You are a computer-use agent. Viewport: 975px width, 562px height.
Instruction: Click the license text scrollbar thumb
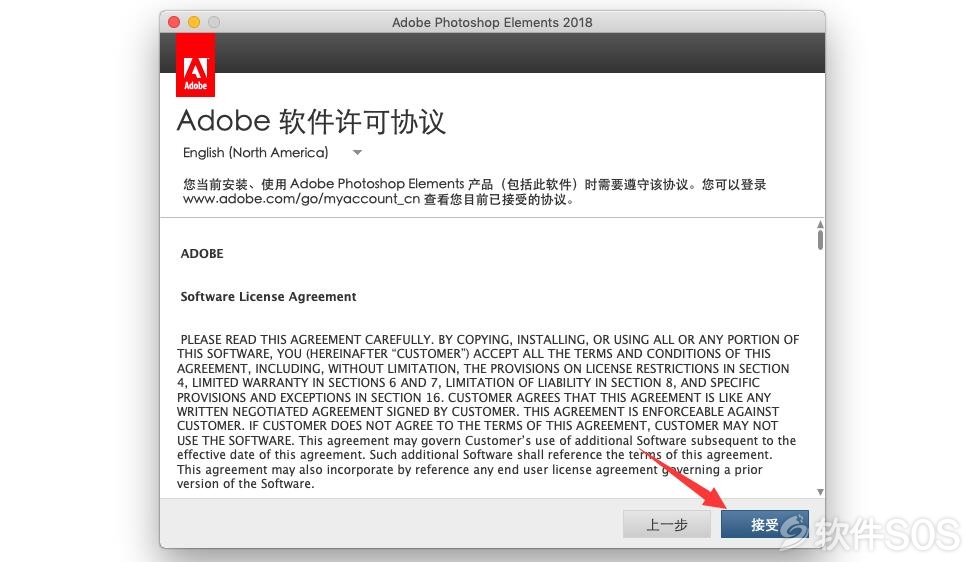[x=820, y=240]
